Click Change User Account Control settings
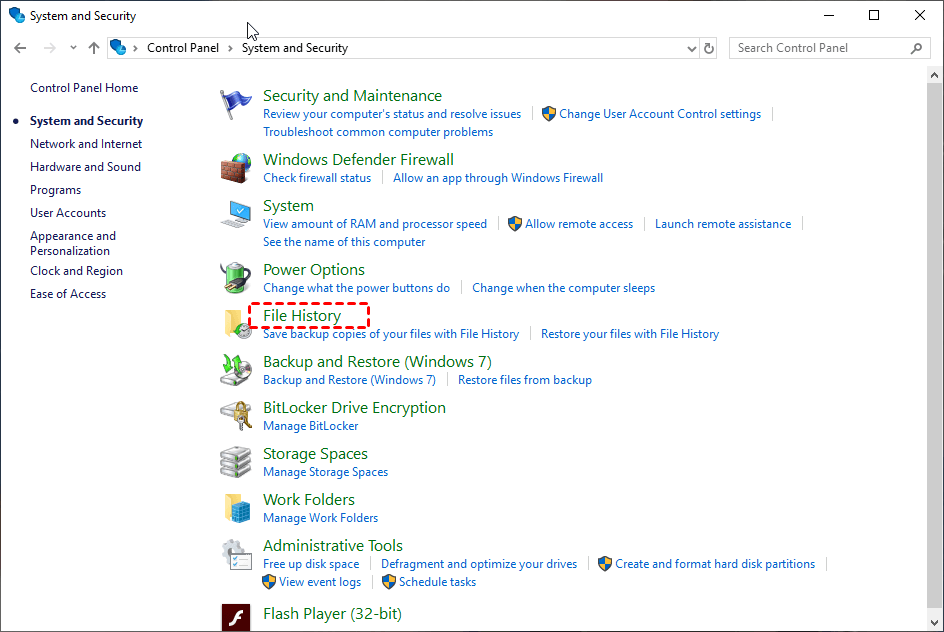The width and height of the screenshot is (944, 632). (x=660, y=114)
